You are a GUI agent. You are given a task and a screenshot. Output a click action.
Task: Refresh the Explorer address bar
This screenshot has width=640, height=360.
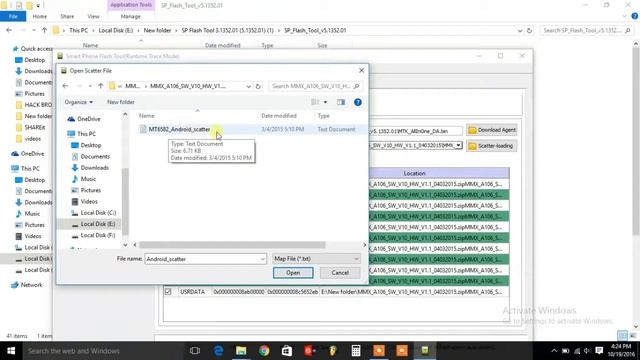[x=529, y=31]
